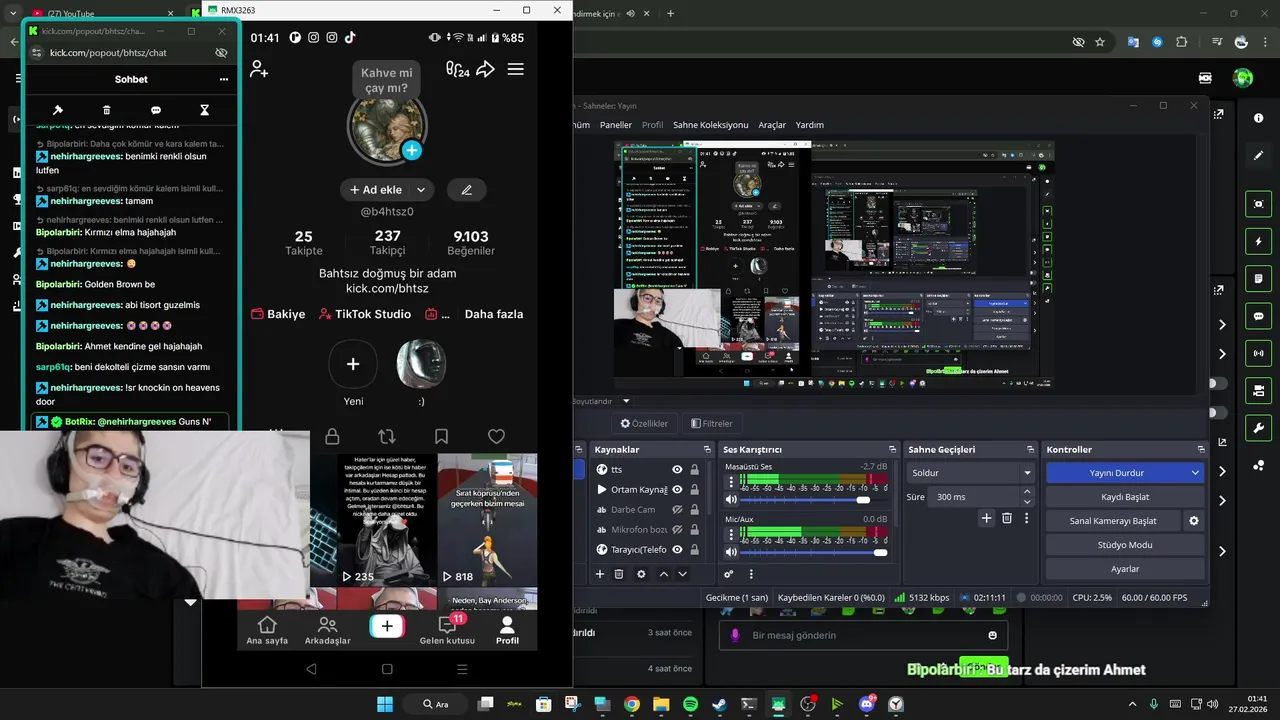Toggle visibility of Tarayıcı(Telefo source
Image resolution: width=1280 pixels, height=720 pixels.
tap(677, 549)
